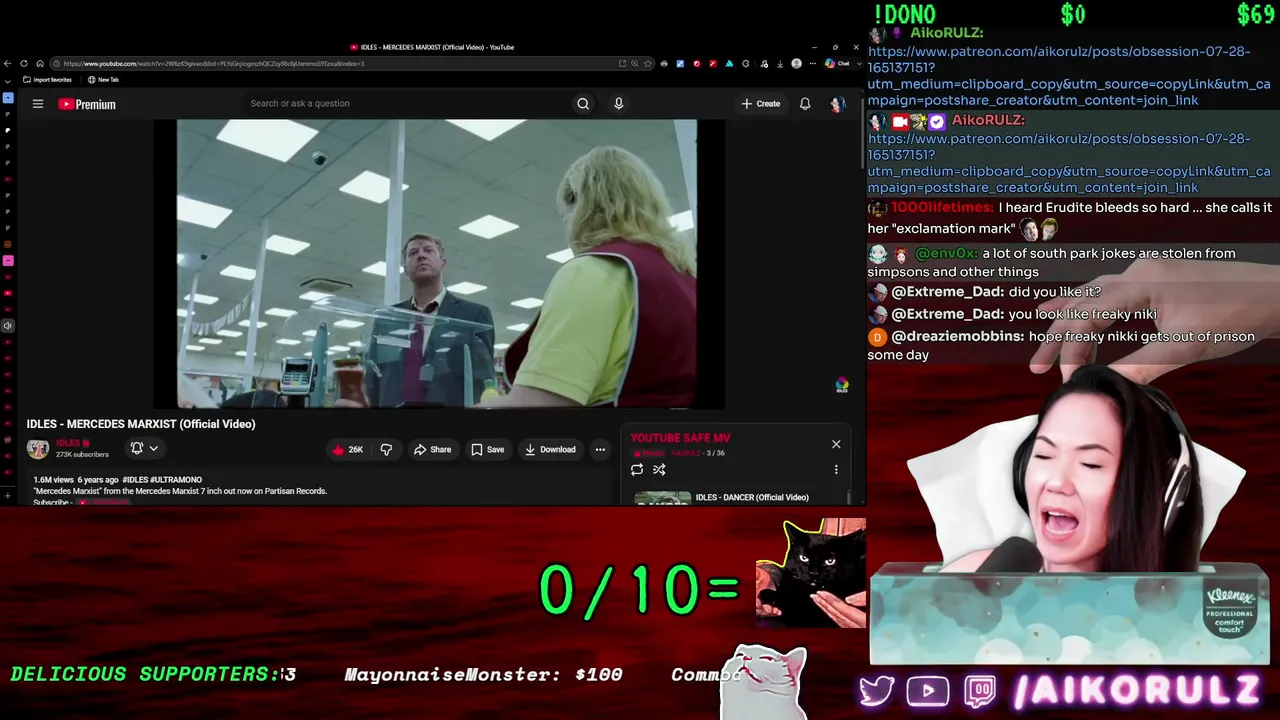Click the video title text
This screenshot has width=1280, height=720.
coord(141,424)
